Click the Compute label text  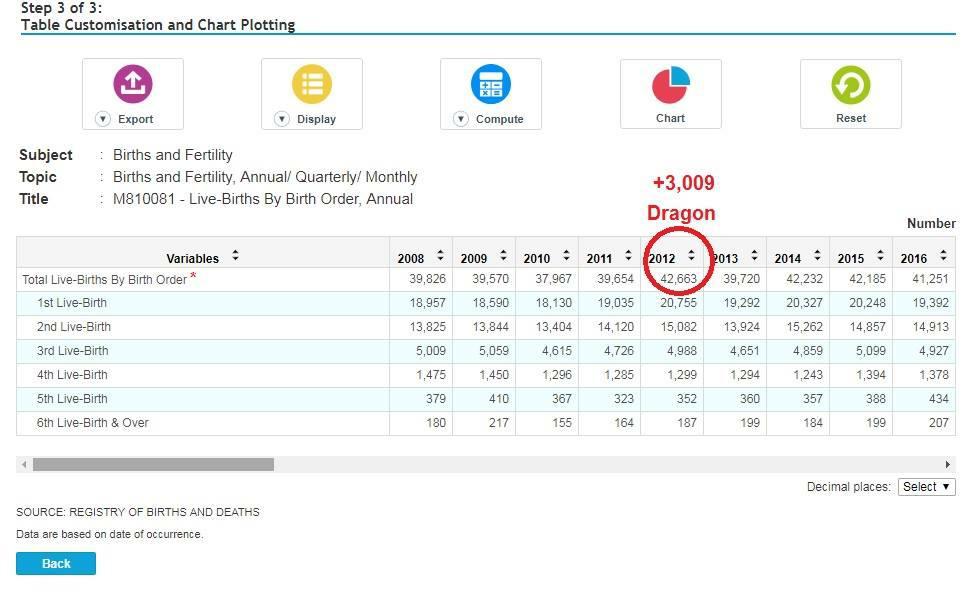coord(499,119)
